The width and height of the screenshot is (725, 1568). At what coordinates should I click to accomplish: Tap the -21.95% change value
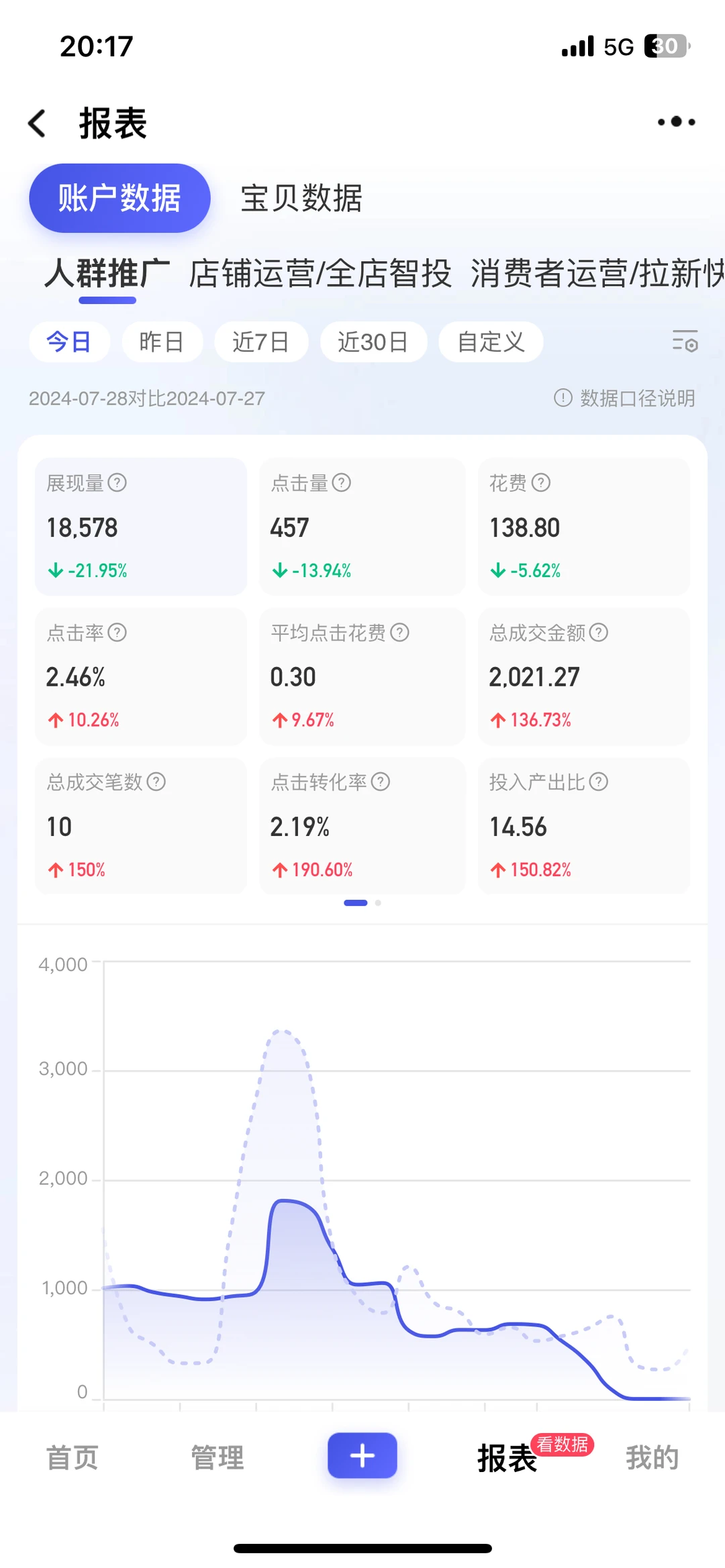88,570
